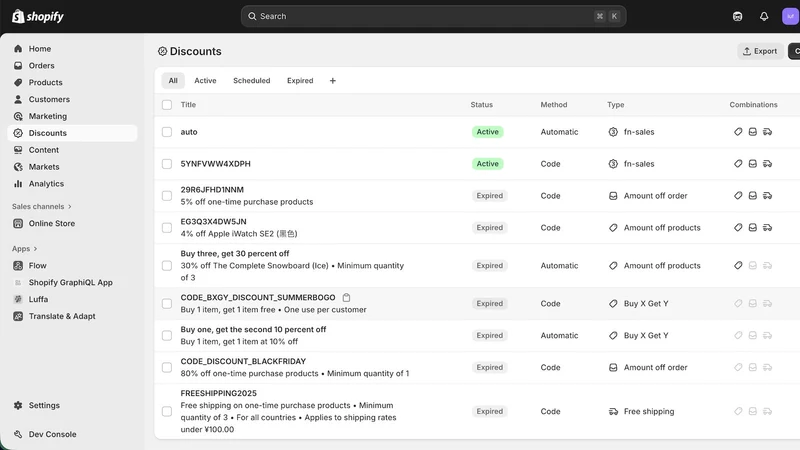Click 'Automatic' method in Buy three row
The width and height of the screenshot is (800, 450).
(x=559, y=265)
